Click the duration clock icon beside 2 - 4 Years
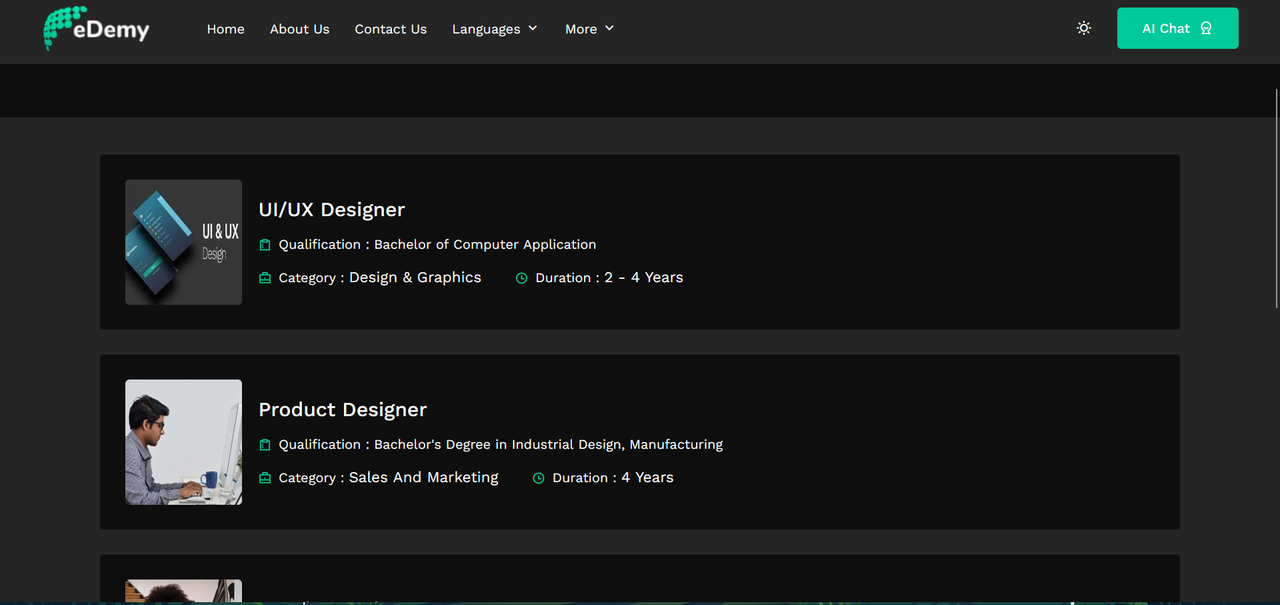The image size is (1280, 605). 521,278
